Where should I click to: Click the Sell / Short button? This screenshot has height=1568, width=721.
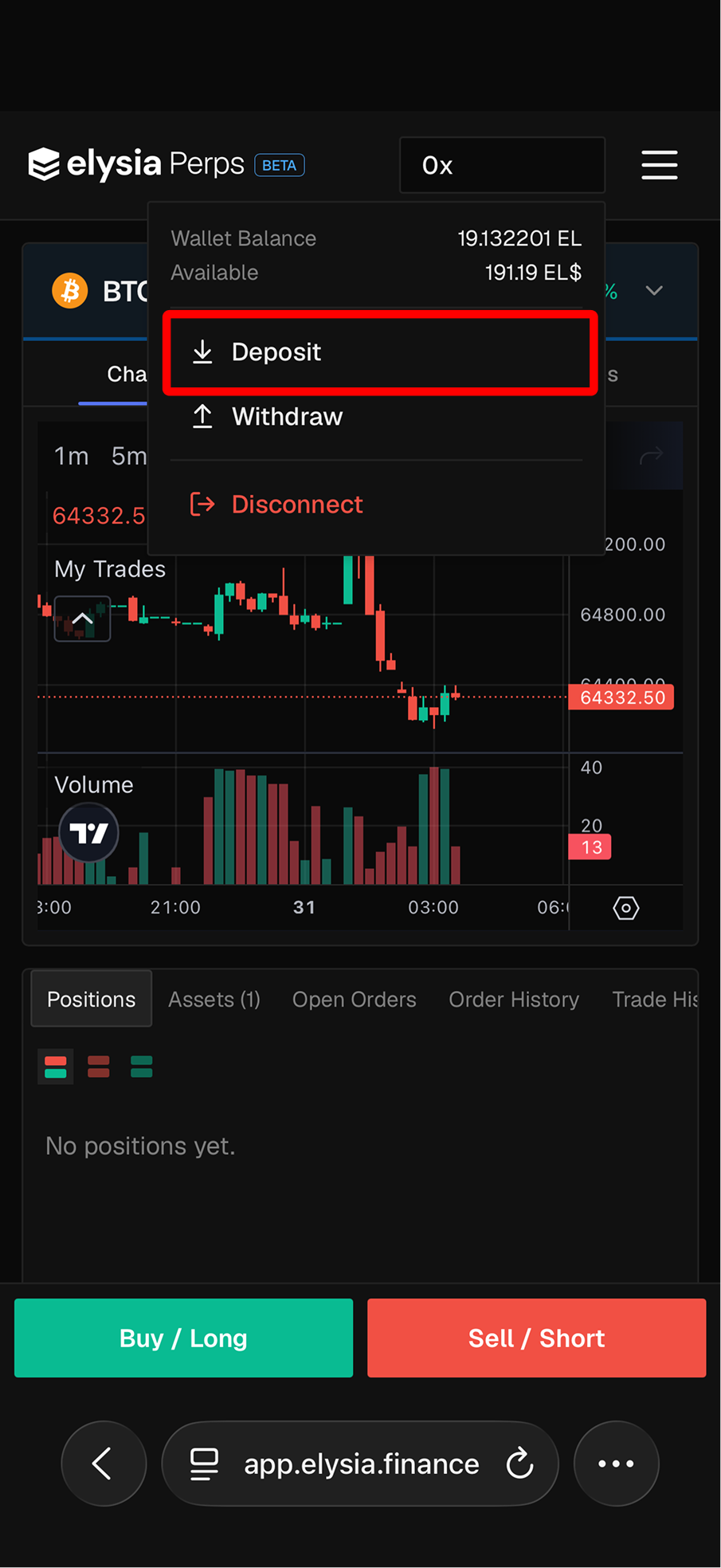pyautogui.click(x=537, y=1338)
